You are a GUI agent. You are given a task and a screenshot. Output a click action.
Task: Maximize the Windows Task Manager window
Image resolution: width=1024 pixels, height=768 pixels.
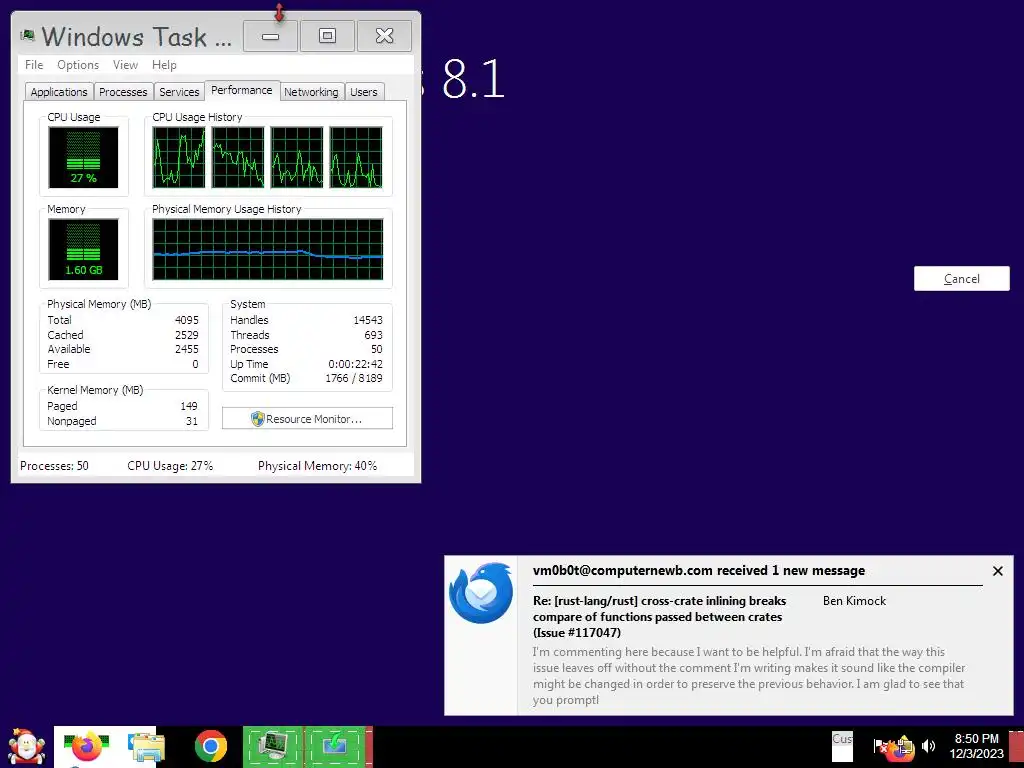pyautogui.click(x=327, y=36)
